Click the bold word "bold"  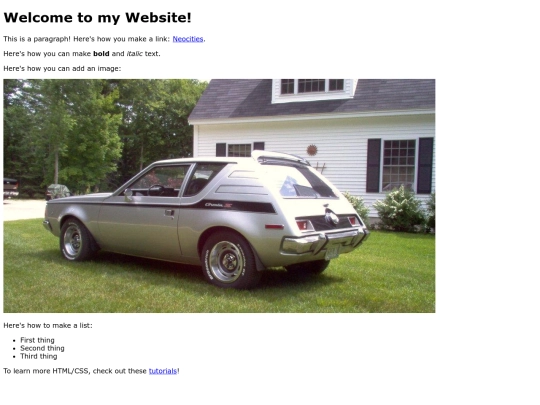[x=101, y=54]
